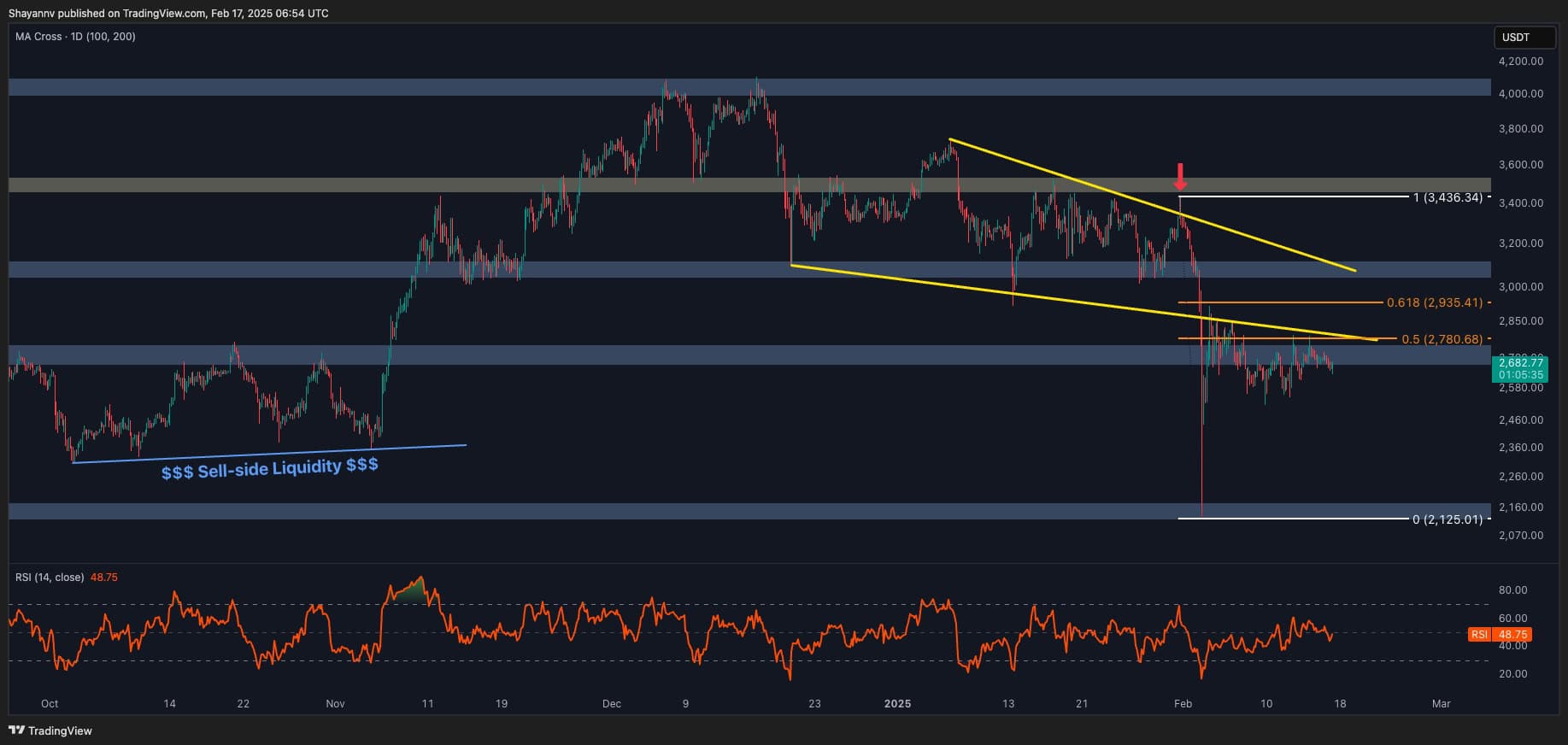Image resolution: width=1568 pixels, height=745 pixels.
Task: Click the 4,000.00 price axis label
Action: pyautogui.click(x=1520, y=94)
